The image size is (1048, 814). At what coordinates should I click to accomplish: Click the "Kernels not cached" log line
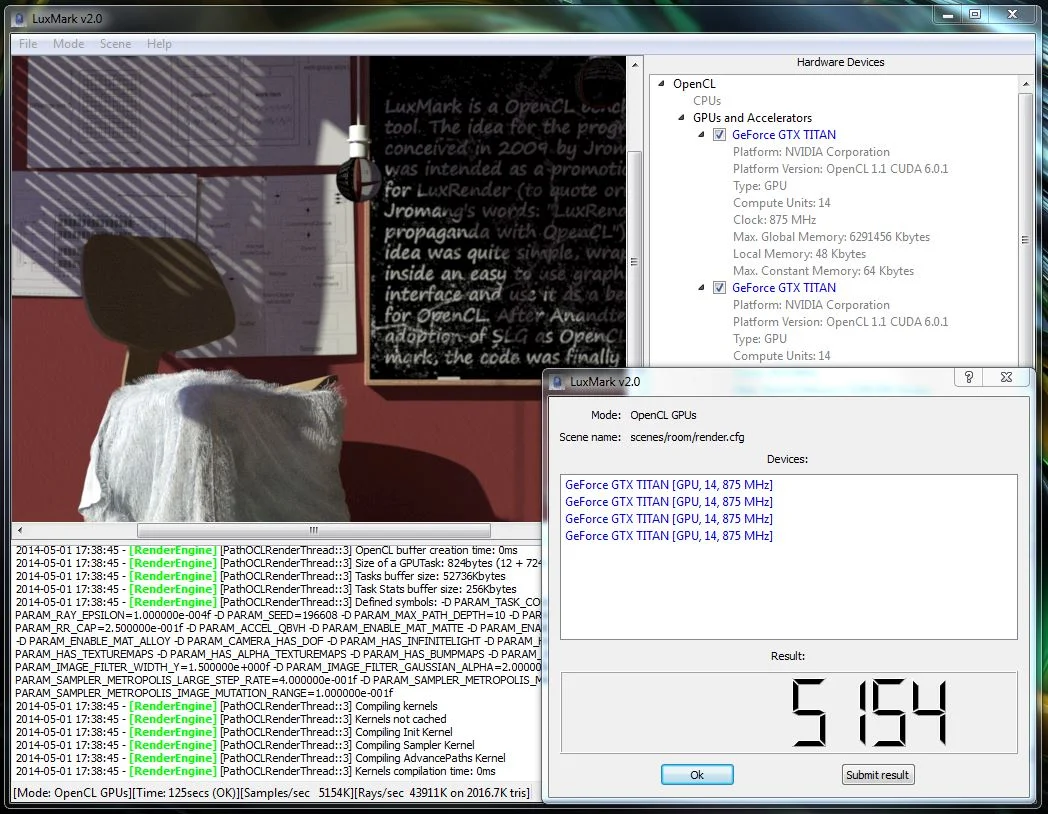pos(231,719)
